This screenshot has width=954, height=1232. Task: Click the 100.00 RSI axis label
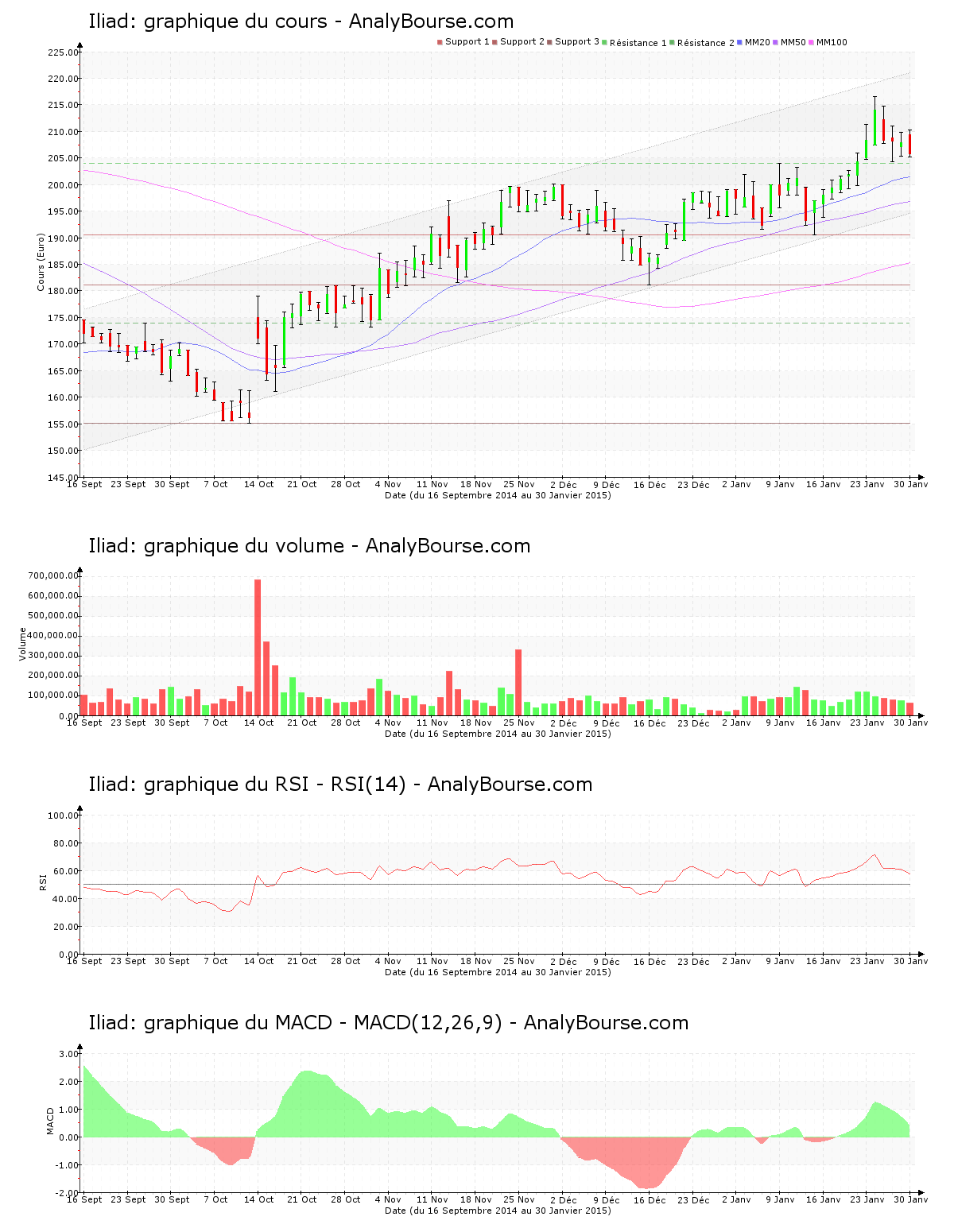tap(63, 816)
